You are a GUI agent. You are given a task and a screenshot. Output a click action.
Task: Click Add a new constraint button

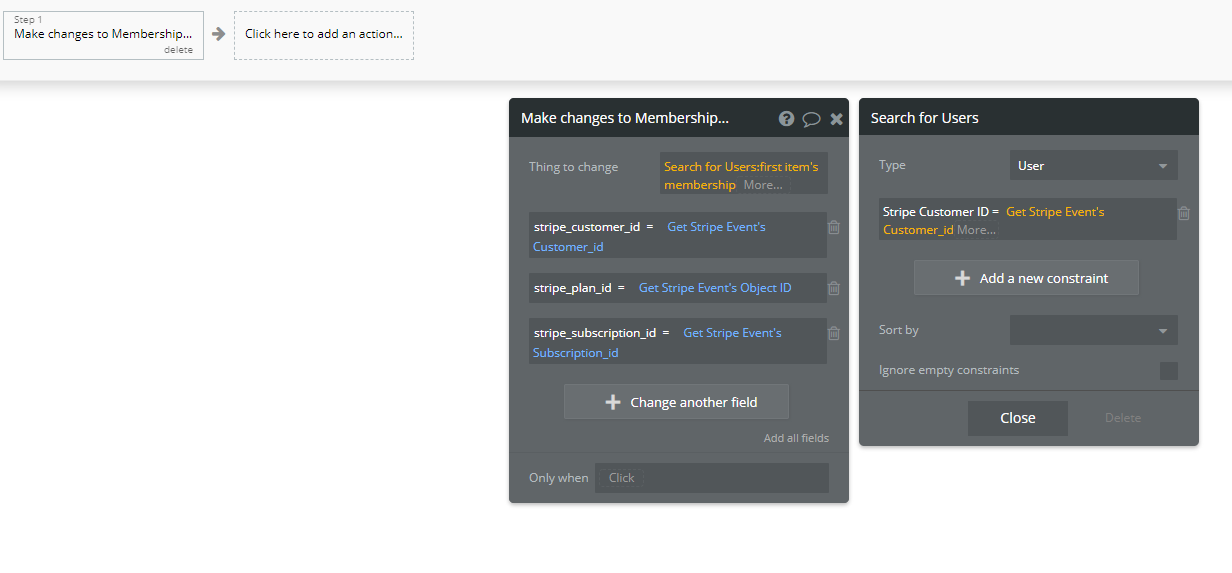click(1026, 278)
